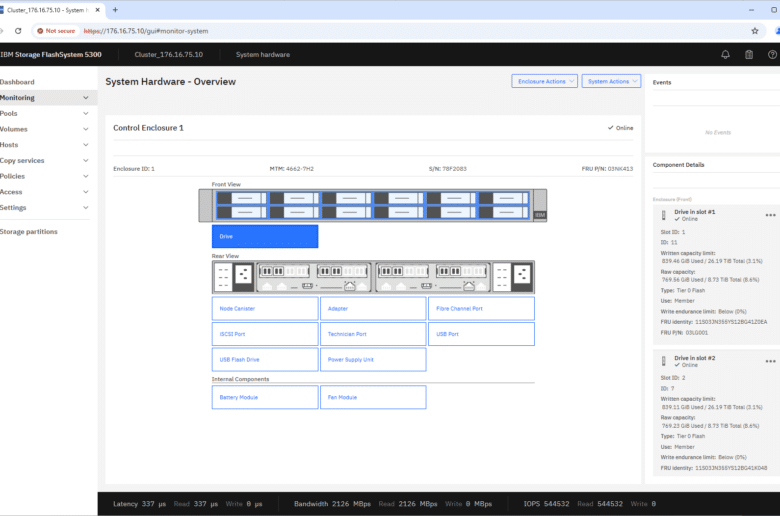This screenshot has height=516, width=780.
Task: Click the IBM Storage FlashSystem 5300 title
Action: [x=51, y=55]
